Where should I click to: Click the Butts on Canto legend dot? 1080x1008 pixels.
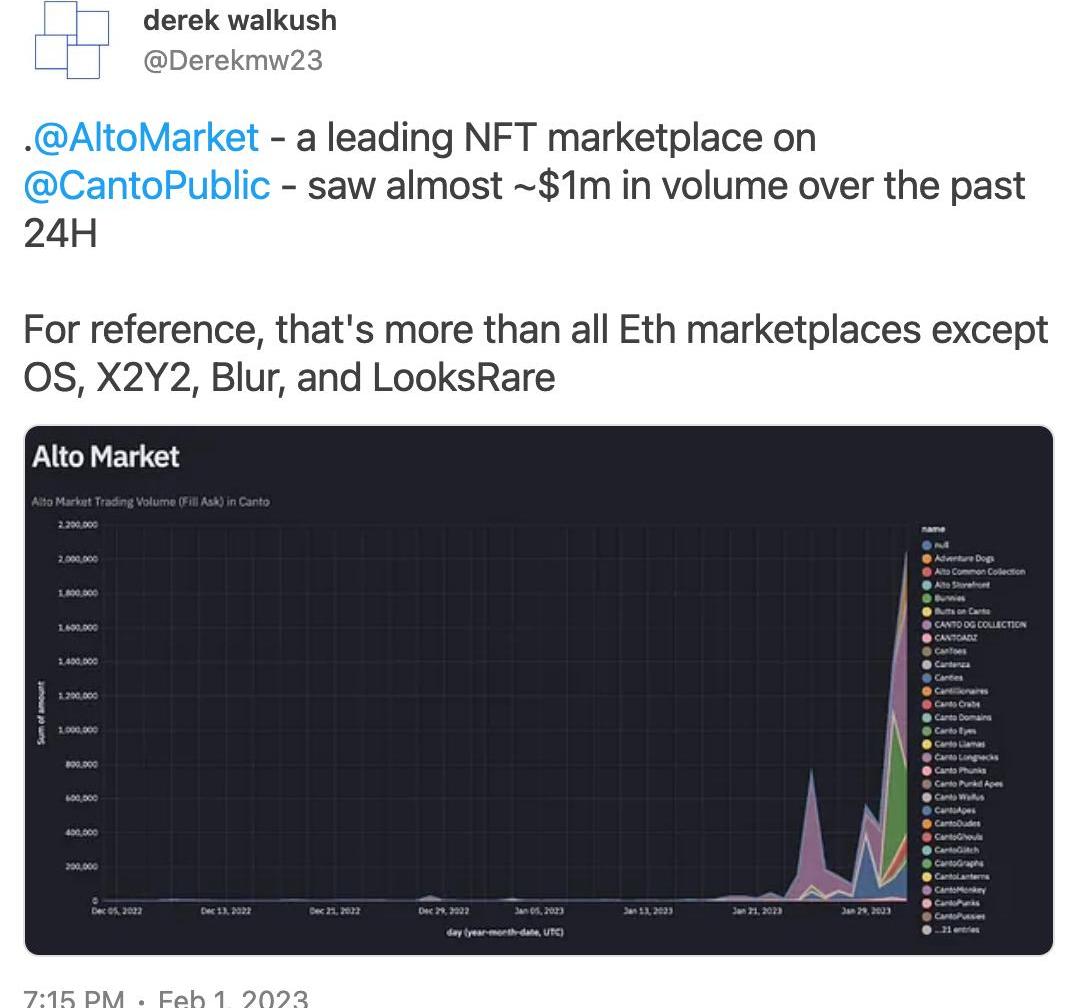927,611
